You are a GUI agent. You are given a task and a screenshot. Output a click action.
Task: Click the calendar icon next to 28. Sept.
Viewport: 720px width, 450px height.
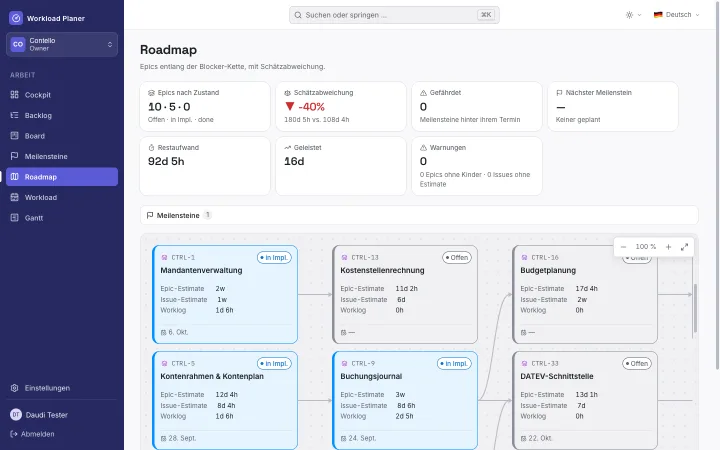pos(163,439)
